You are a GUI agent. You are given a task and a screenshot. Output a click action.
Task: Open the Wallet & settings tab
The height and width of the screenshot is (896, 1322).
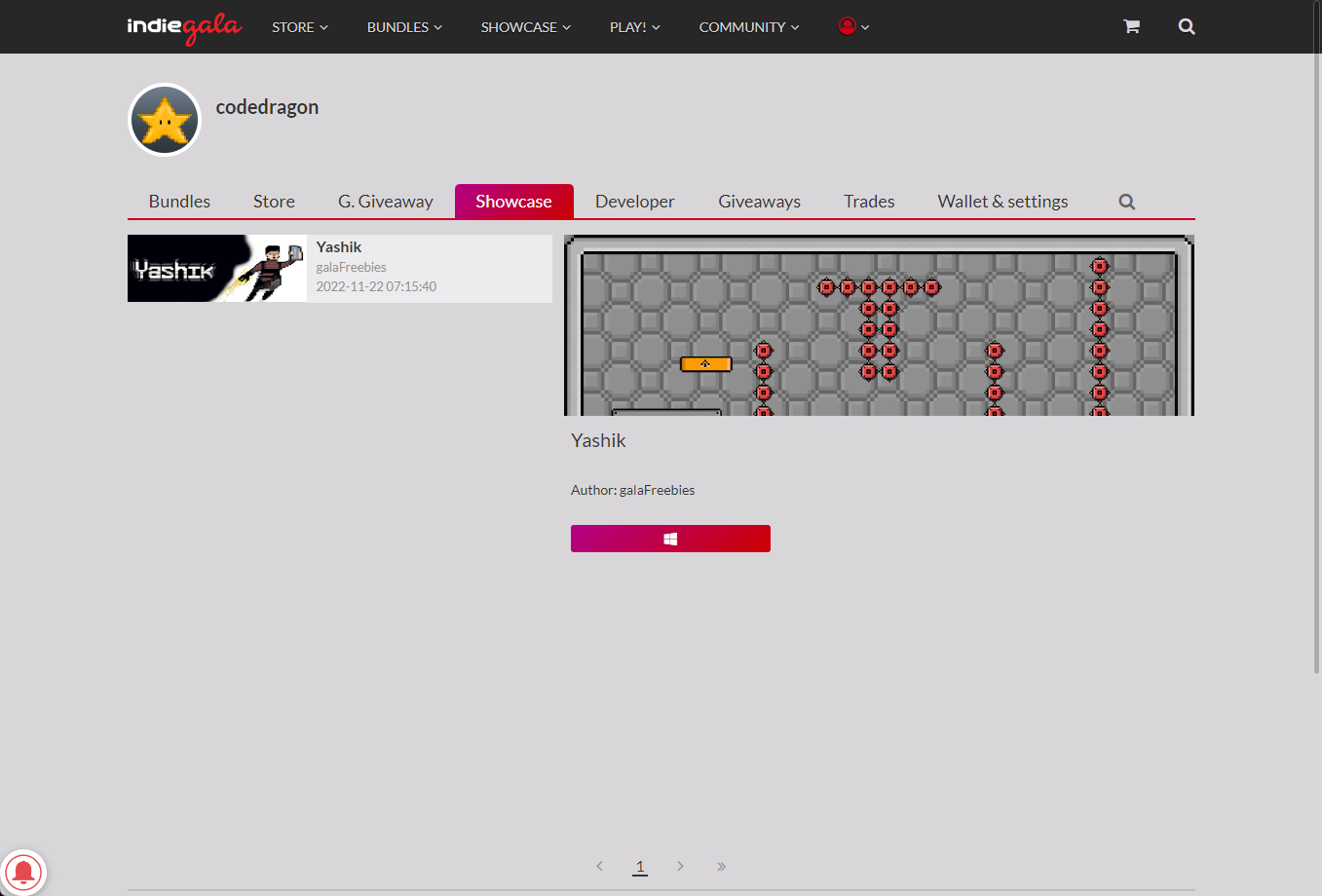tap(1002, 202)
